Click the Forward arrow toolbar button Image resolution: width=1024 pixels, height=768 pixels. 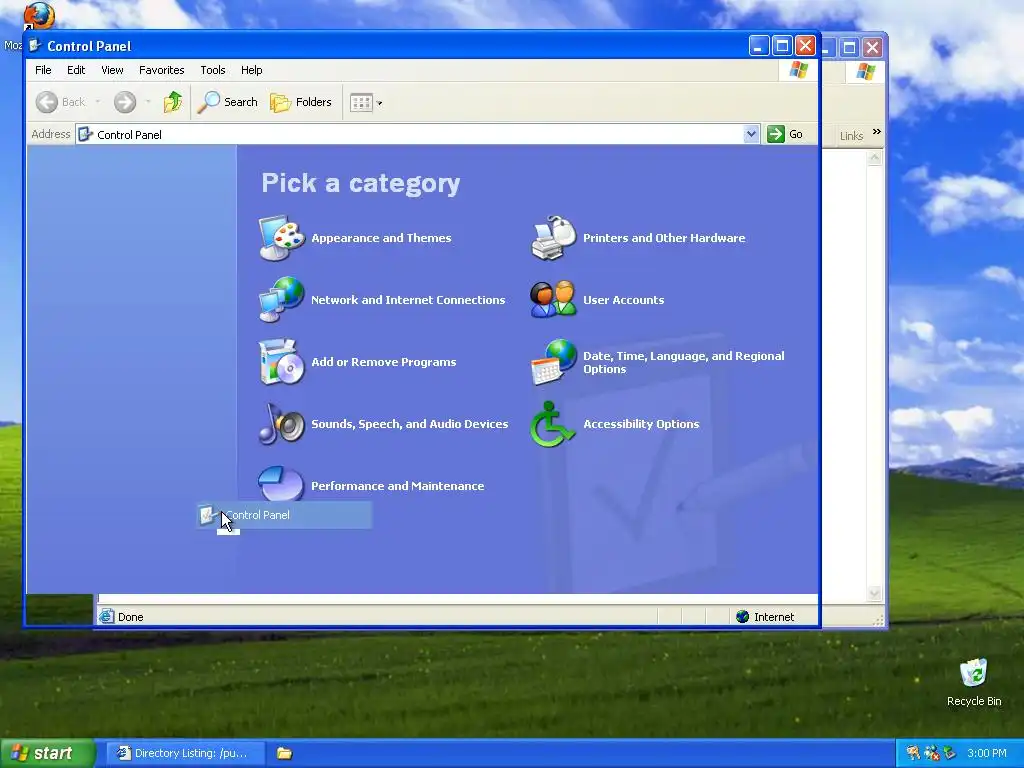click(x=125, y=102)
